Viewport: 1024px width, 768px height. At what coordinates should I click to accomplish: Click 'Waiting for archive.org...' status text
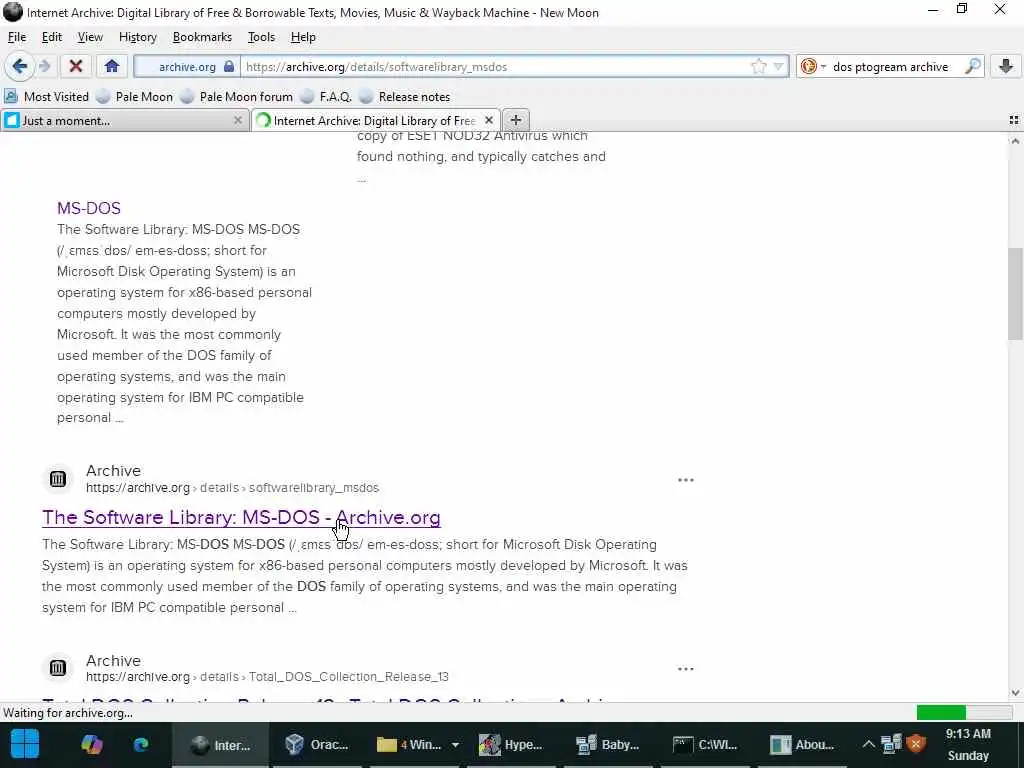coord(68,713)
